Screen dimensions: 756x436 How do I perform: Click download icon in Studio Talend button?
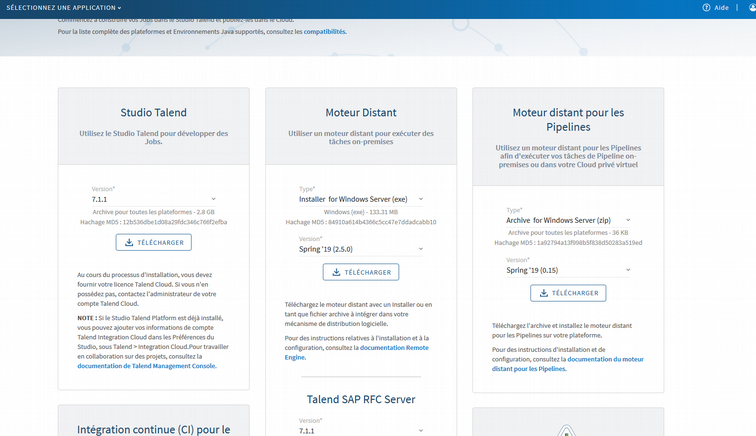[x=129, y=242]
